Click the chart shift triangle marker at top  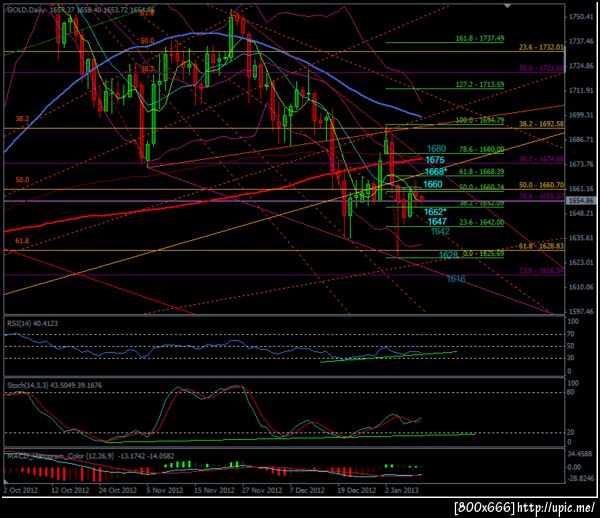point(508,6)
